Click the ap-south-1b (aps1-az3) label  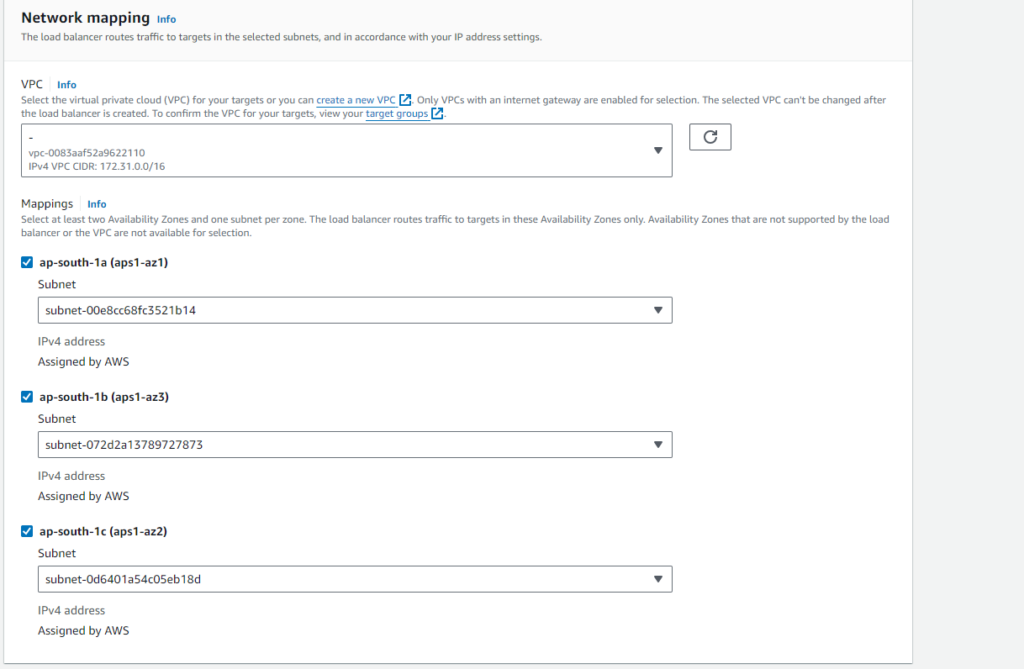coord(104,397)
